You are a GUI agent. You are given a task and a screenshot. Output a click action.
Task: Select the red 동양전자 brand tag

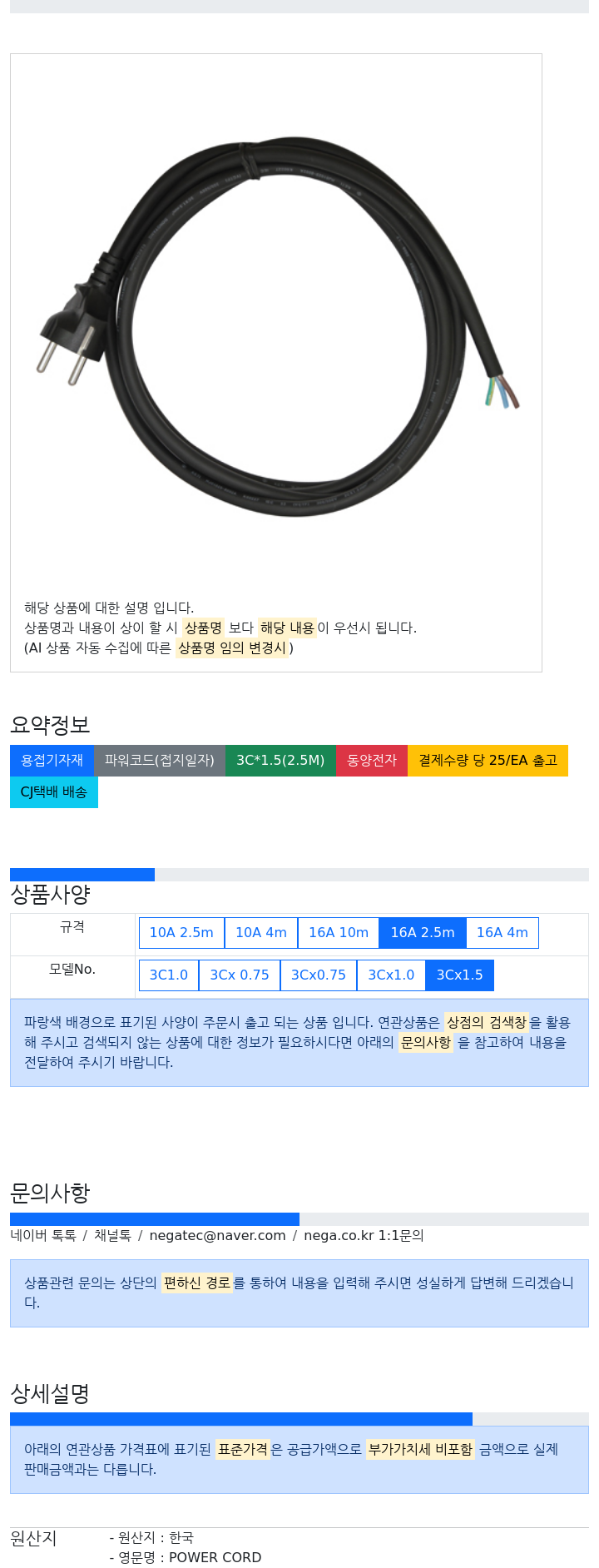tap(372, 761)
